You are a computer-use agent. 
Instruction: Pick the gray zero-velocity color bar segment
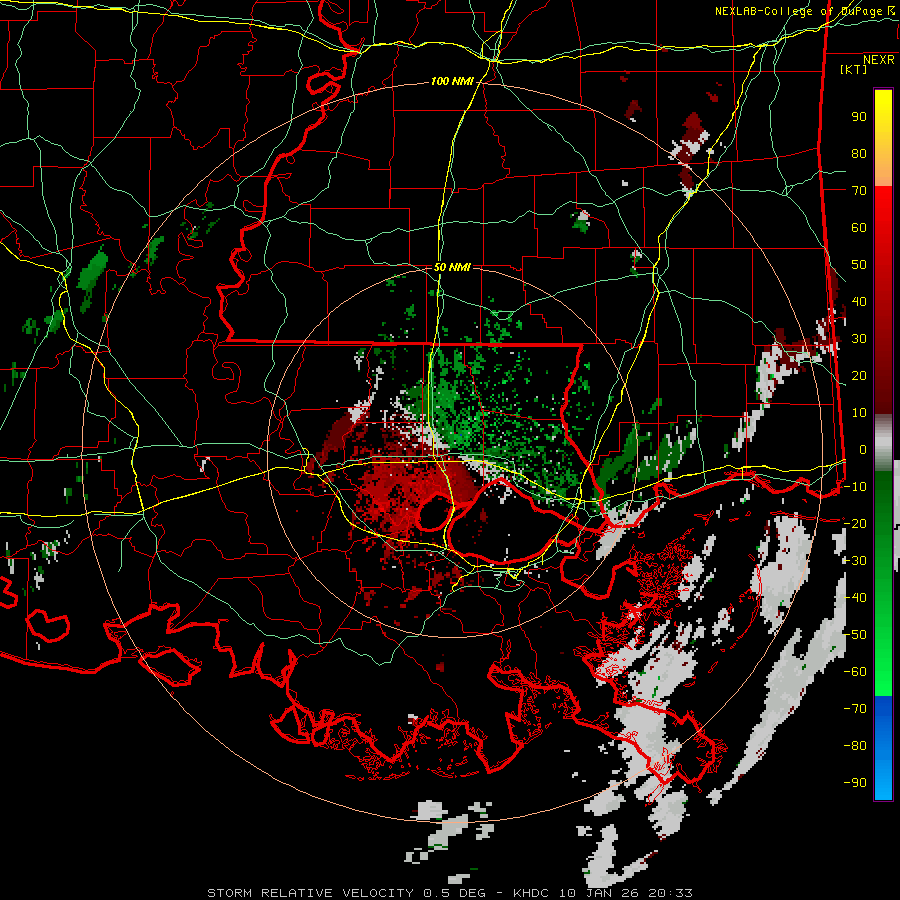[883, 443]
